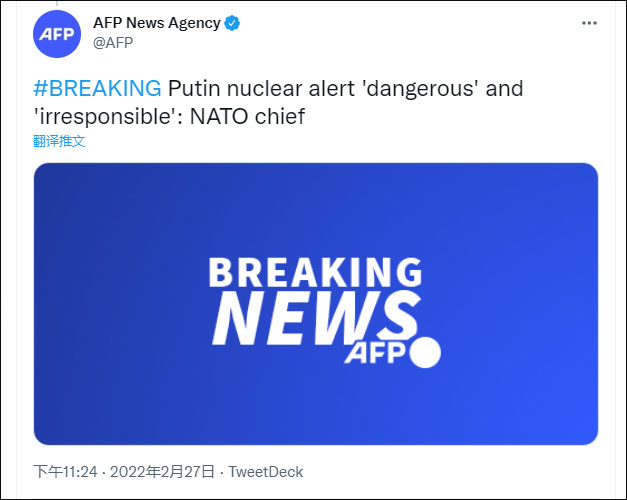Image resolution: width=627 pixels, height=500 pixels.
Task: Click the 下午11:24 timestamp
Action: click(67, 472)
